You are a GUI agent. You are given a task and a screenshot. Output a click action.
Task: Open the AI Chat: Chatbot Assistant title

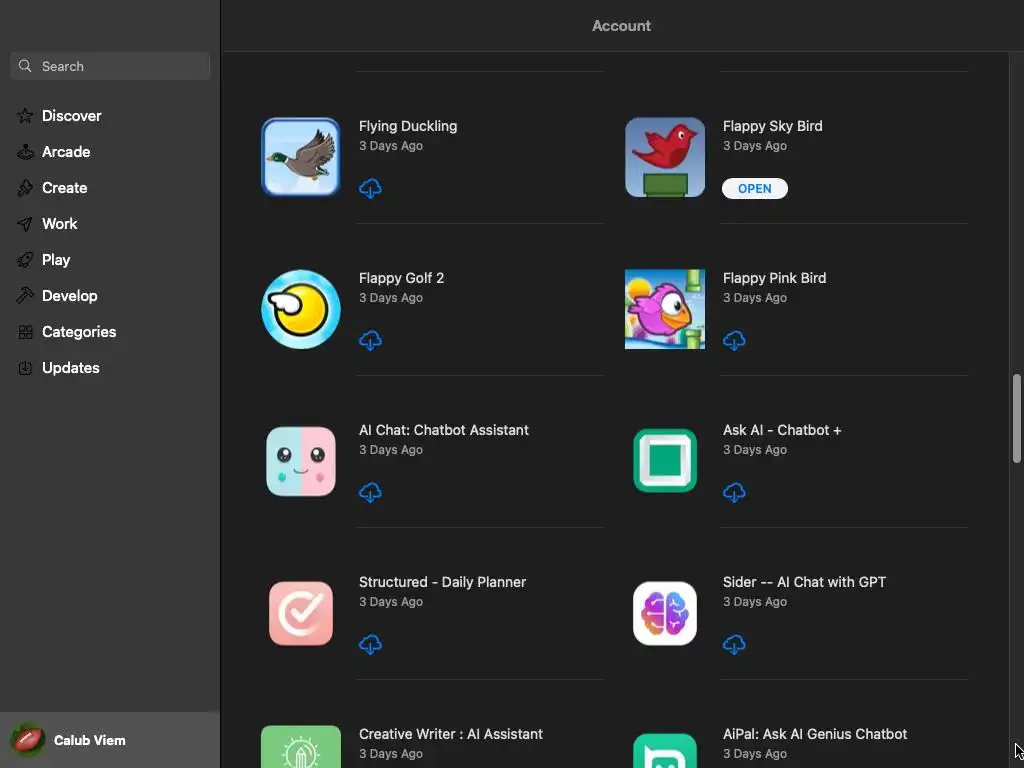[443, 430]
